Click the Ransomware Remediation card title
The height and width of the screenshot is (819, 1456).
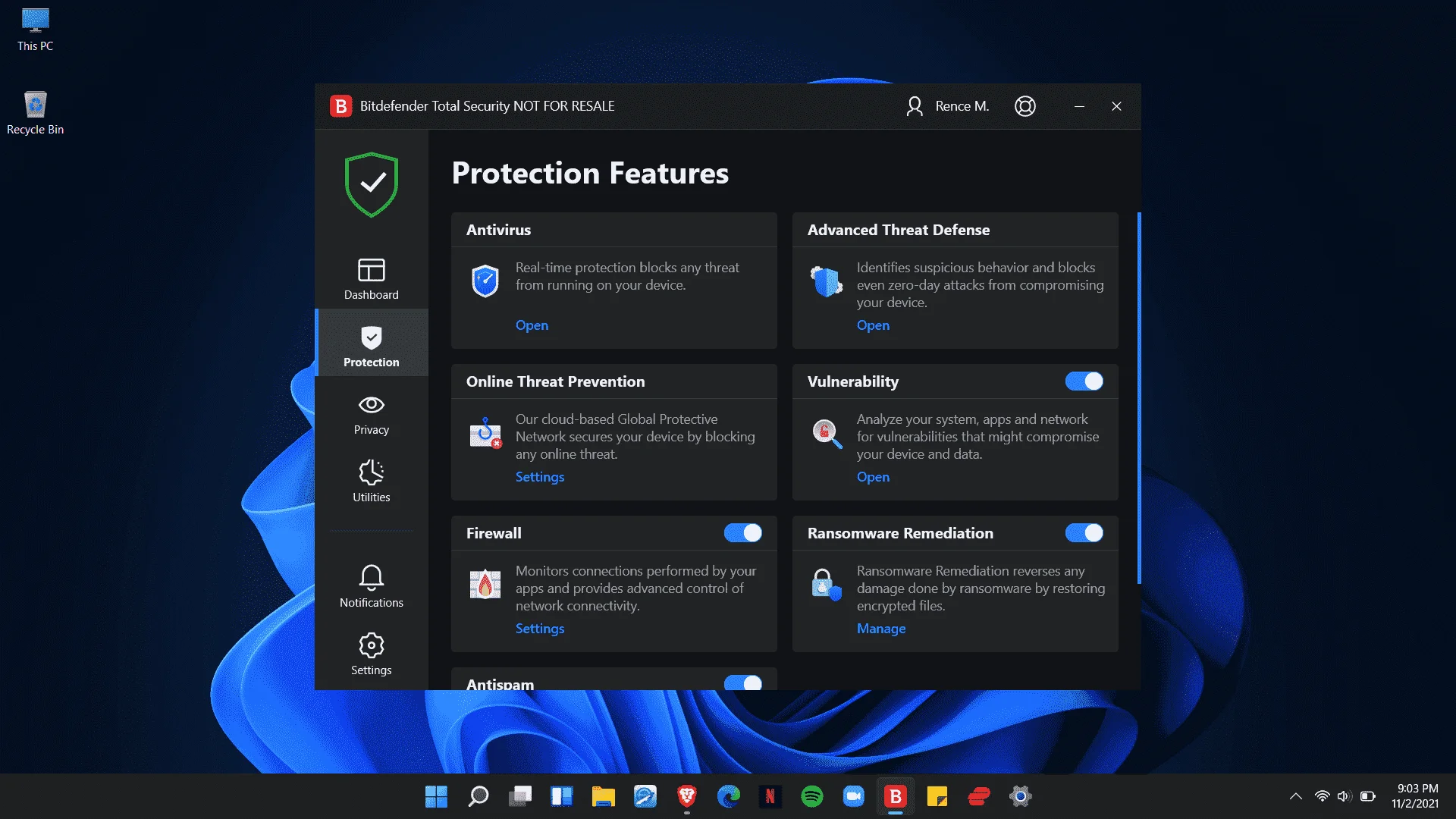(900, 533)
